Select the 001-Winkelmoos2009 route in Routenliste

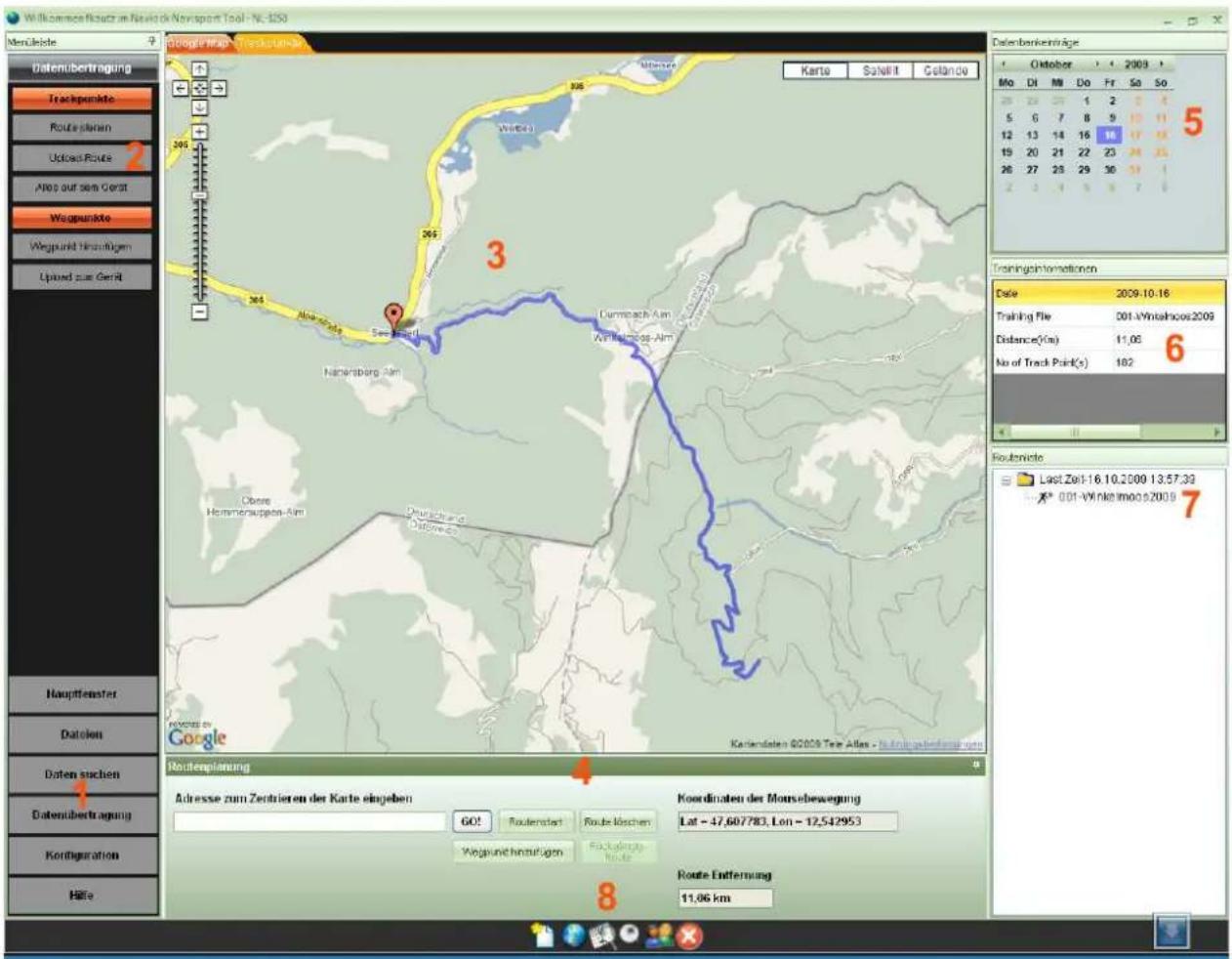[x=1117, y=497]
